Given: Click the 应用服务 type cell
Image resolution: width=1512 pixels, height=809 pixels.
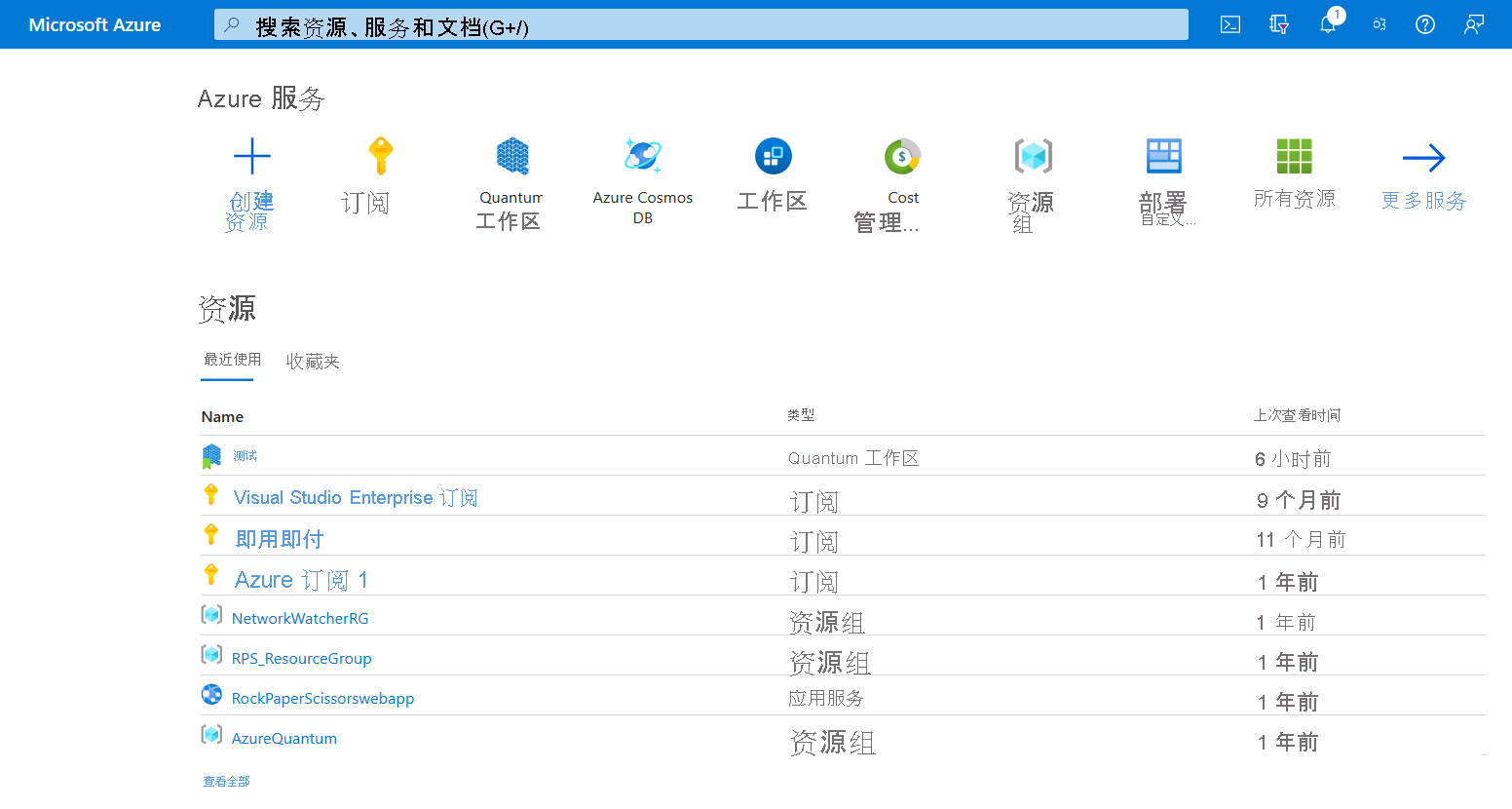Looking at the screenshot, I should 826,699.
